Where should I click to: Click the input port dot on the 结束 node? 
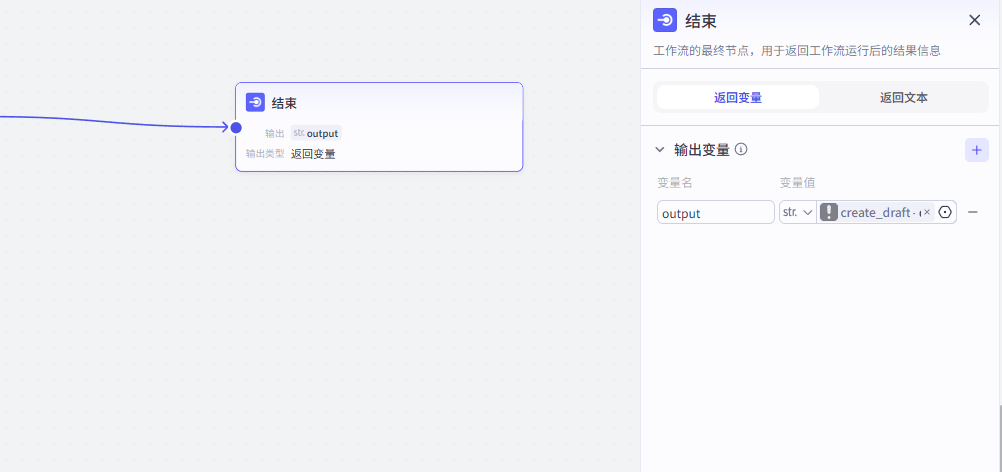tap(236, 127)
